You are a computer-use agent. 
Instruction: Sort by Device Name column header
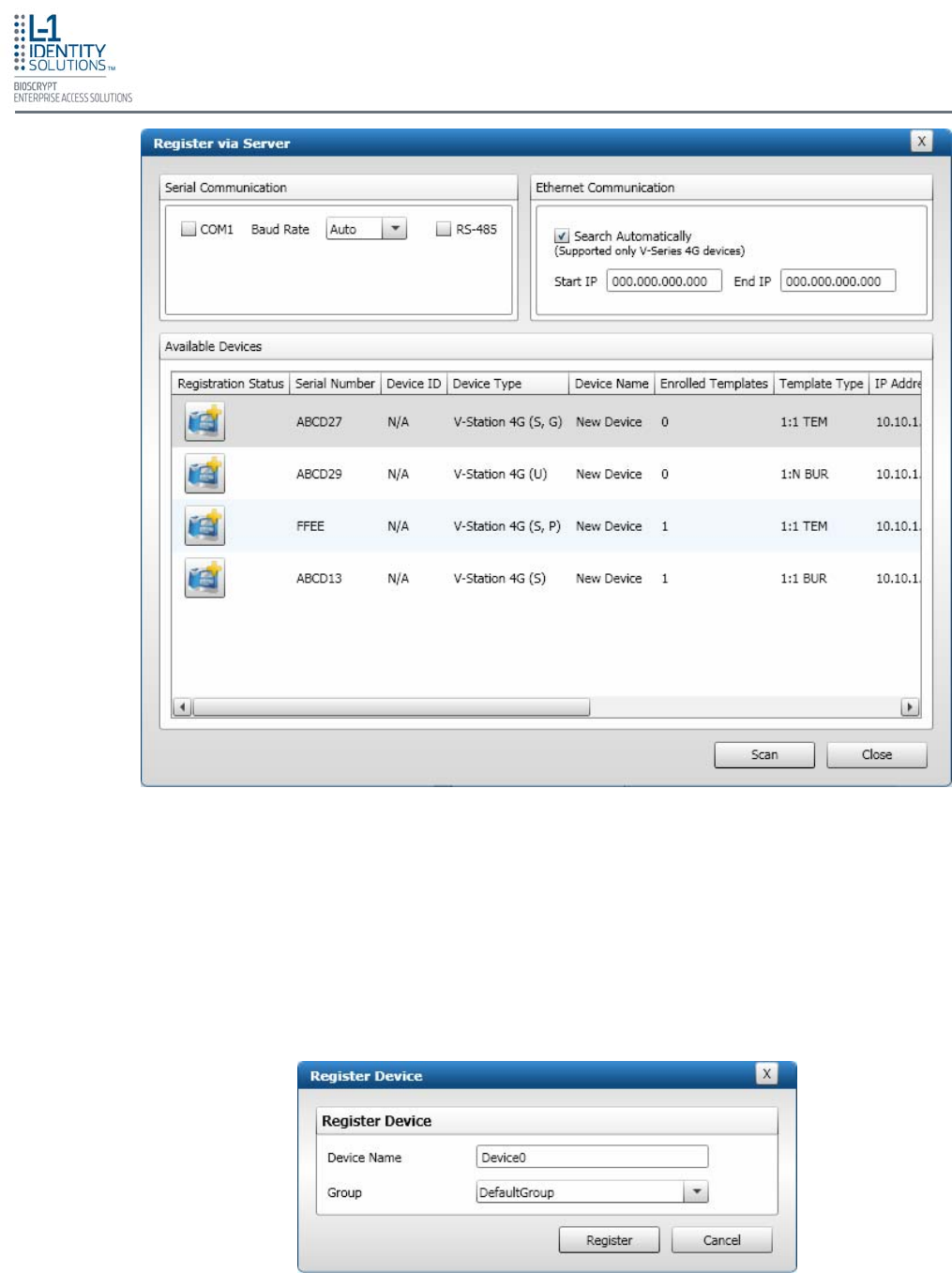[x=612, y=384]
